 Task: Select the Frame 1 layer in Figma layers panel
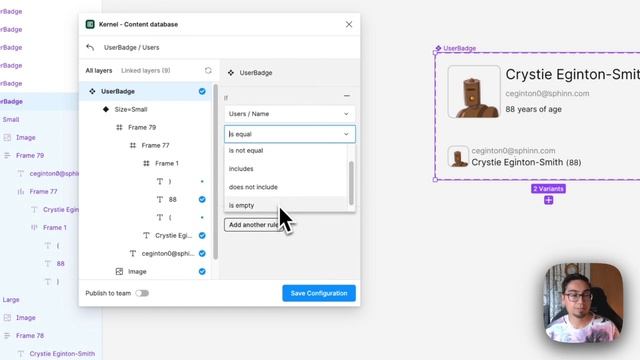coord(55,227)
